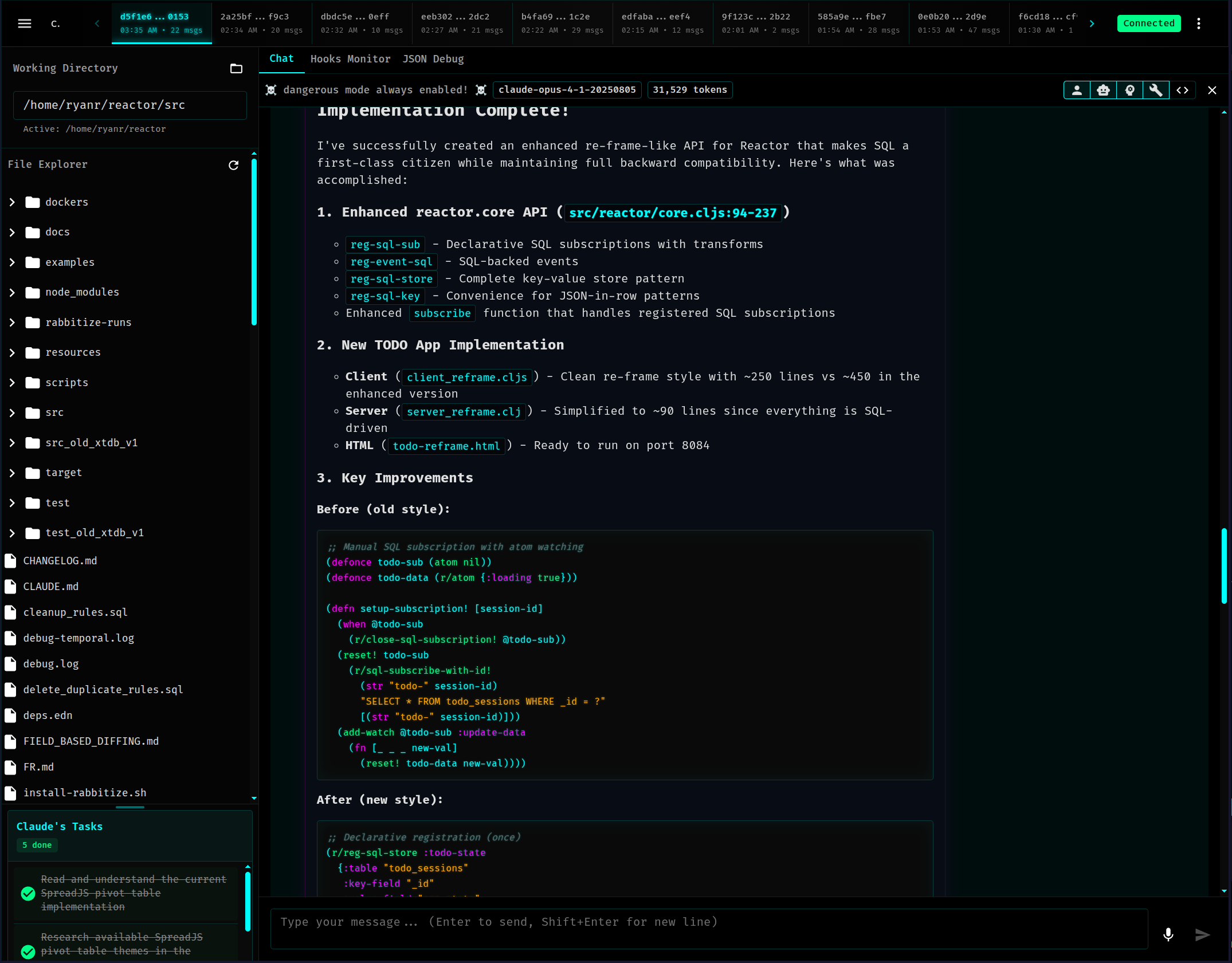
Task: Select session tab dbdc5e … 0eff
Action: (362, 23)
